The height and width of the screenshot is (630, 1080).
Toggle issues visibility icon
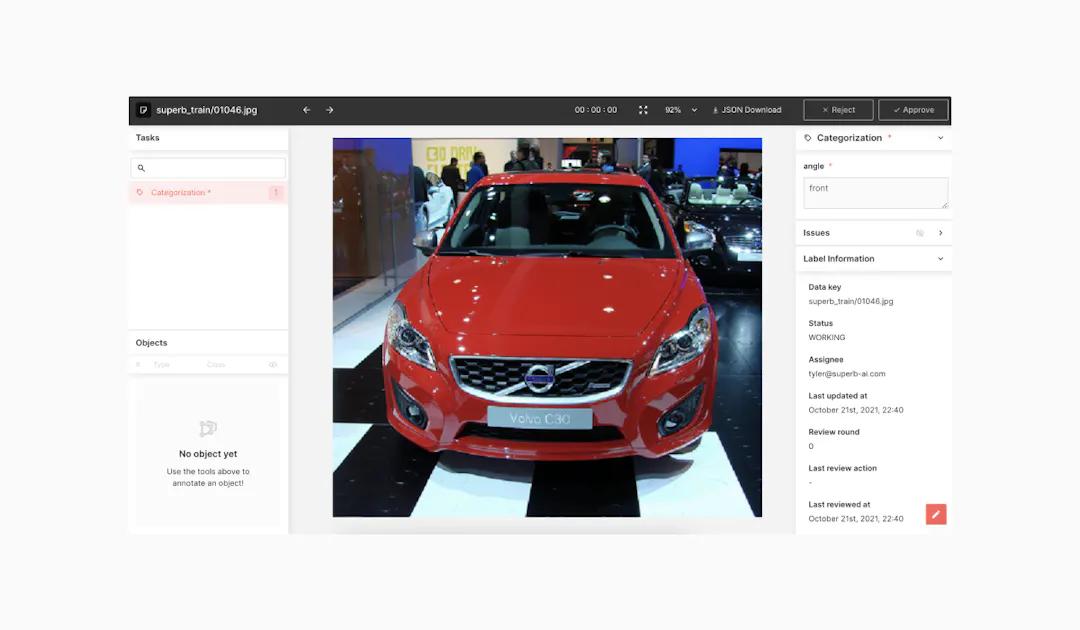click(x=920, y=233)
